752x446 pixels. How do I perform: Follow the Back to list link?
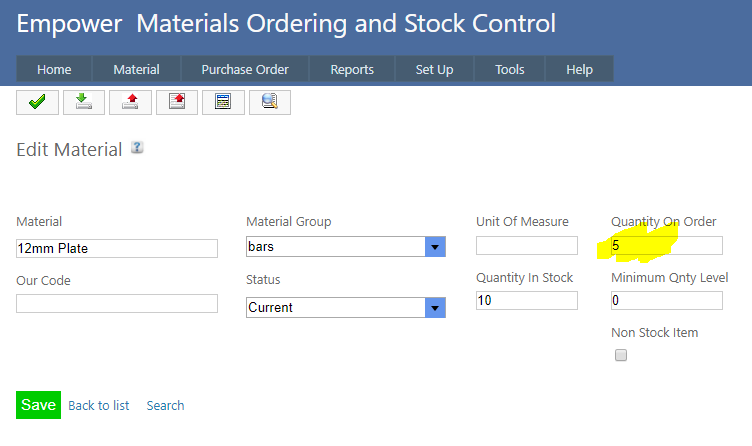(99, 405)
